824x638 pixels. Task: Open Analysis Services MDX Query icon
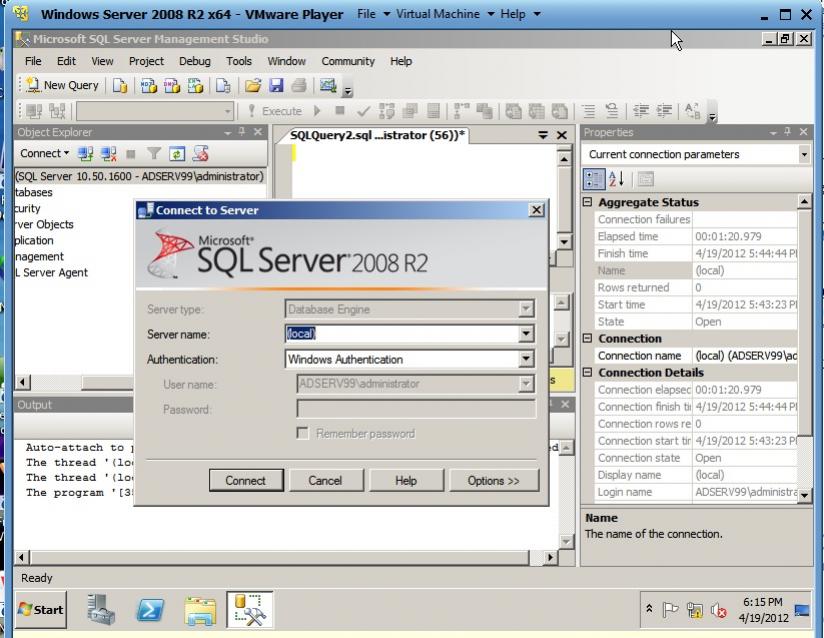pyautogui.click(x=148, y=85)
